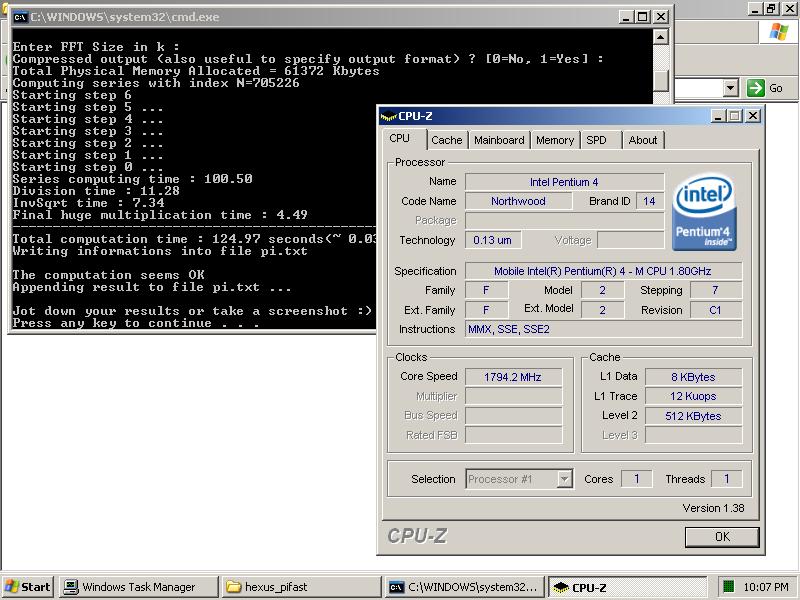Open address bar dropdown in background window
The image size is (800, 600).
pyautogui.click(x=731, y=88)
